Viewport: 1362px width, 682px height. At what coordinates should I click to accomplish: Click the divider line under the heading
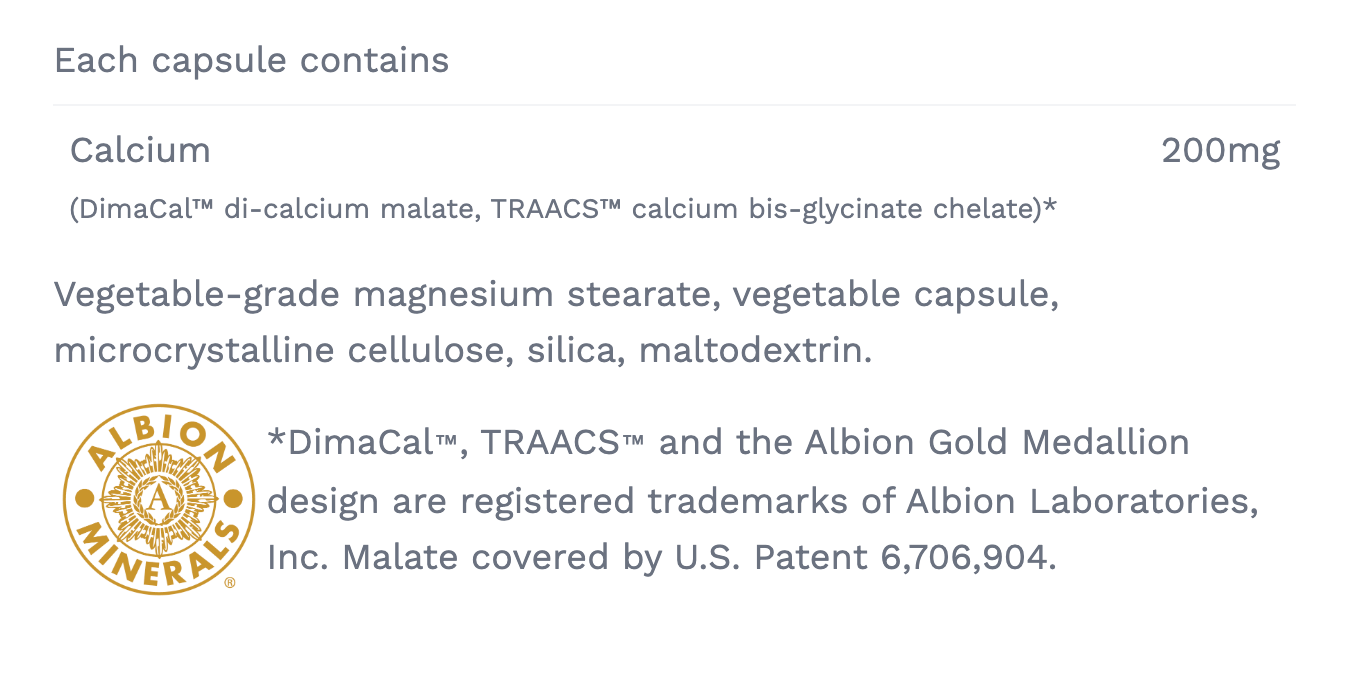coord(674,105)
